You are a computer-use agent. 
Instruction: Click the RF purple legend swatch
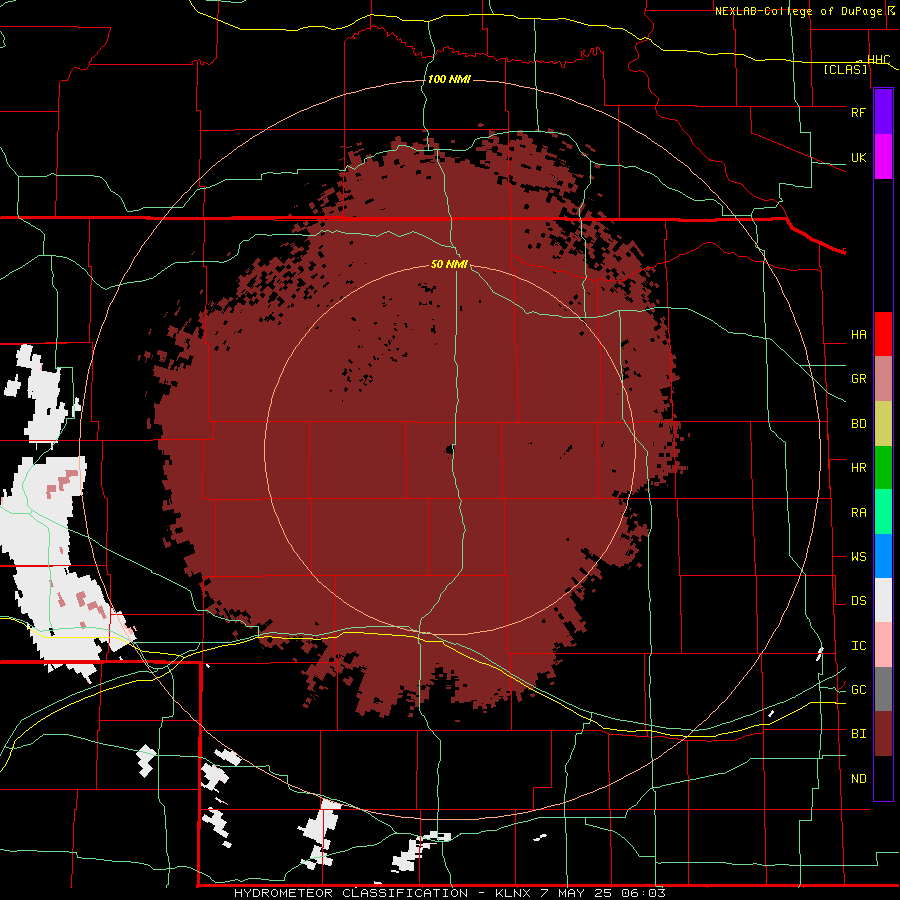883,112
